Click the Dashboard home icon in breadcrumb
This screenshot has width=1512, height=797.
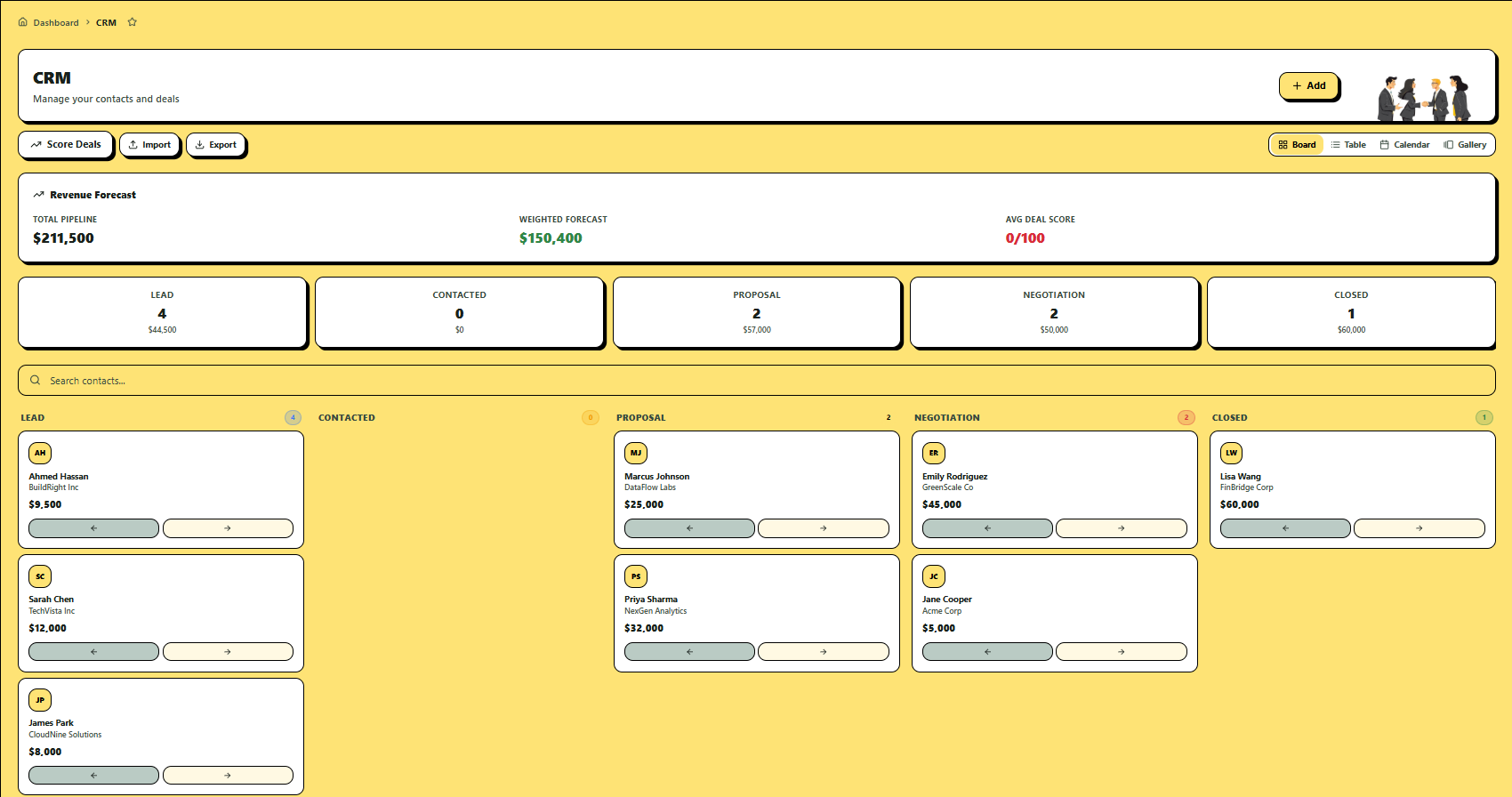(23, 22)
